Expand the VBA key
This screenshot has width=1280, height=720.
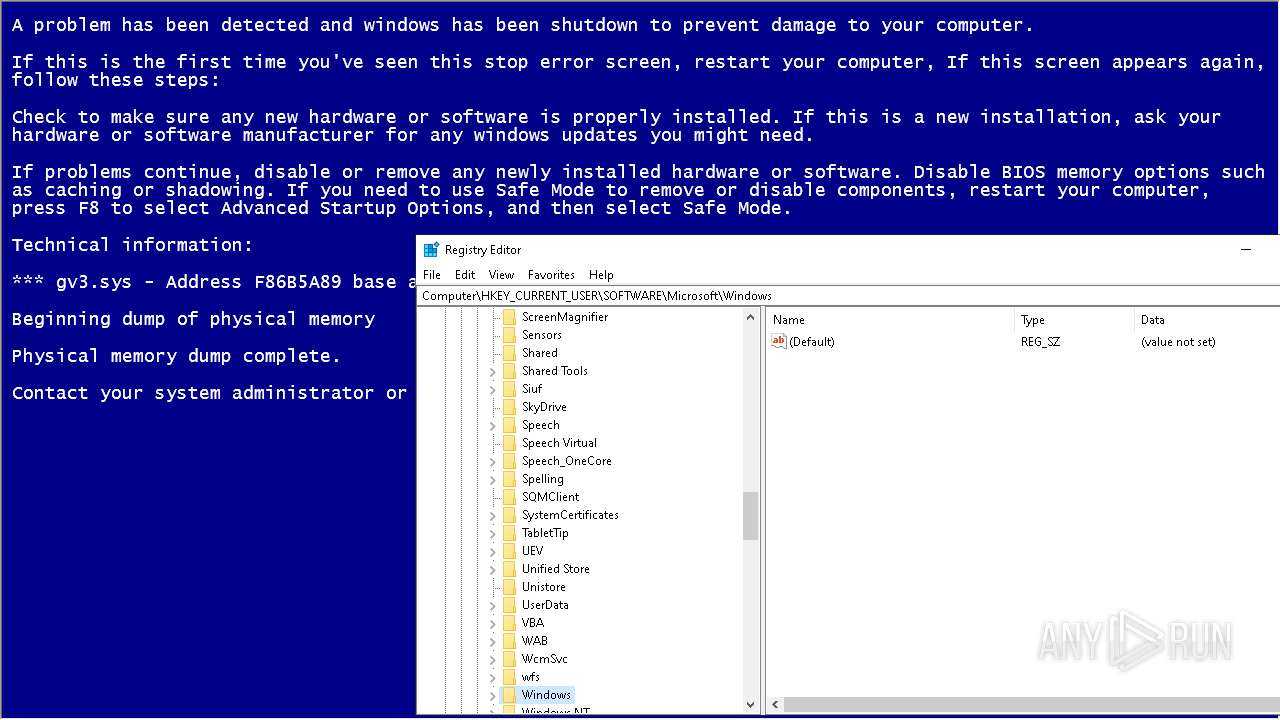pyautogui.click(x=492, y=623)
